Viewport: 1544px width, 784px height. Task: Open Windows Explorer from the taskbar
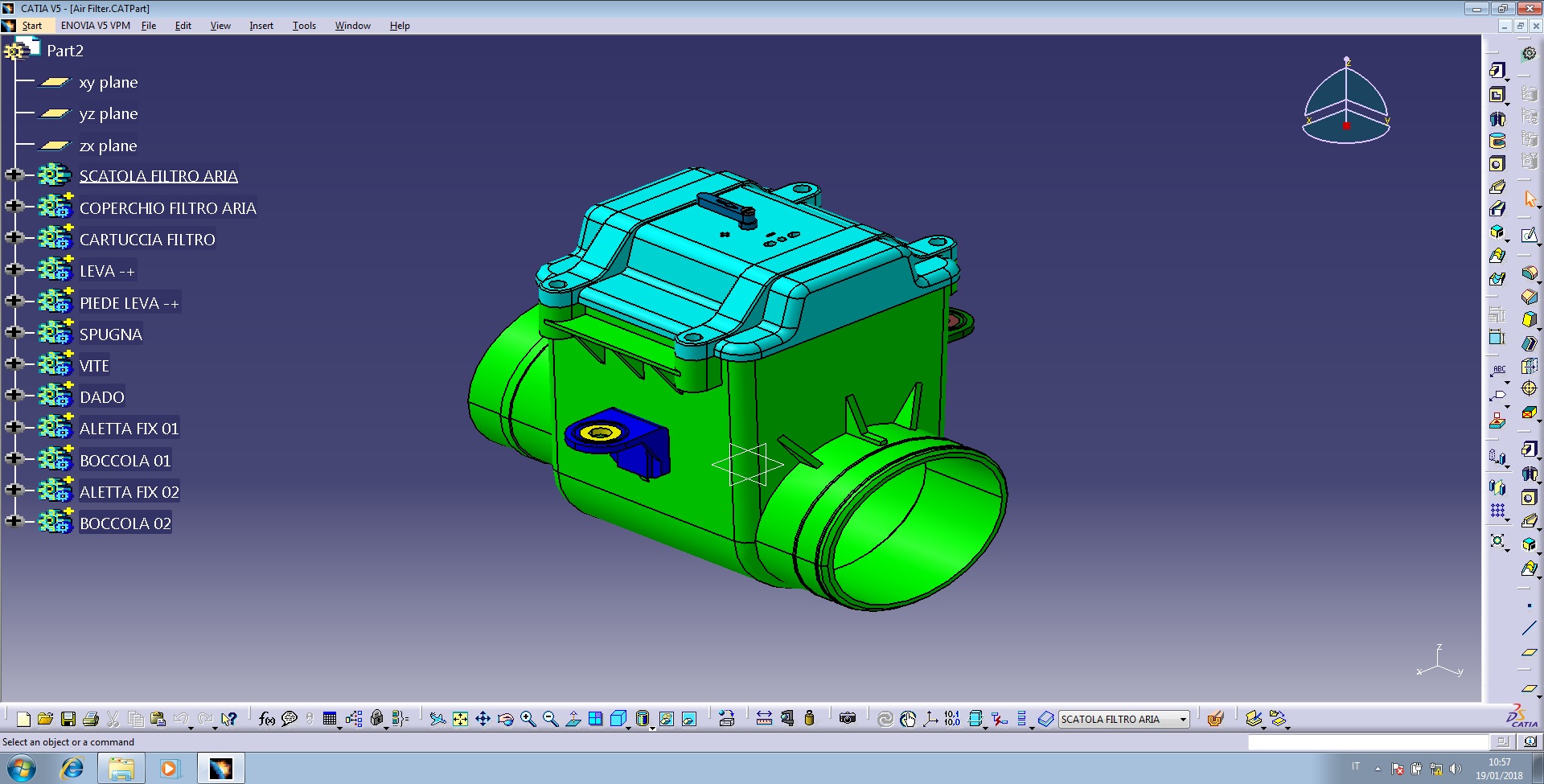coord(121,770)
